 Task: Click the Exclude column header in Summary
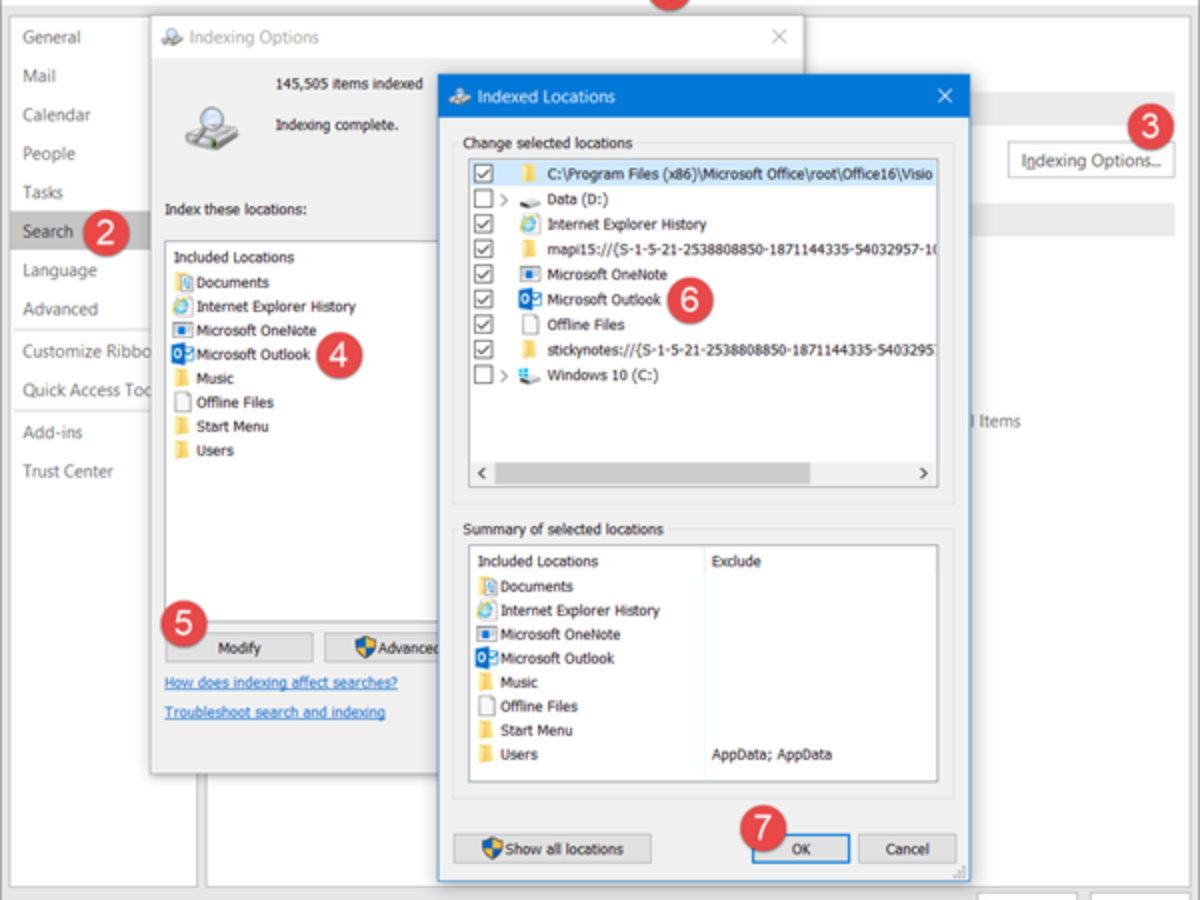tap(736, 562)
